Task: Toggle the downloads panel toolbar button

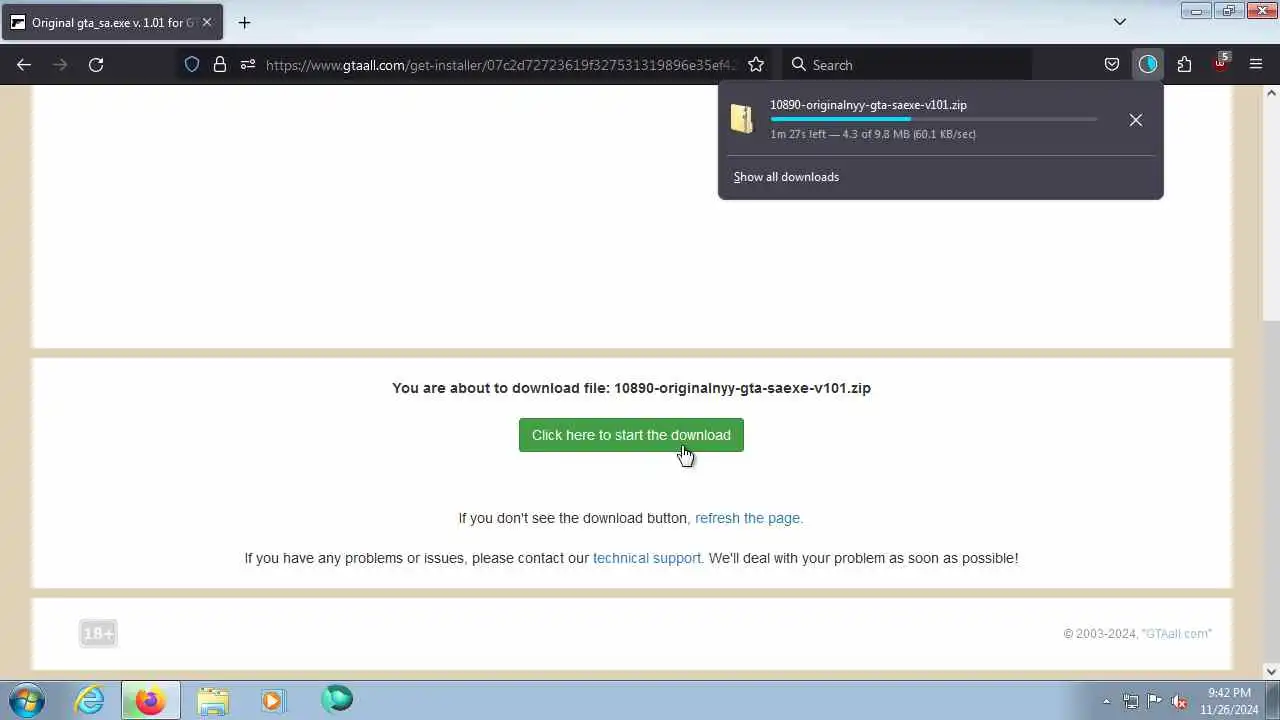Action: [x=1148, y=65]
